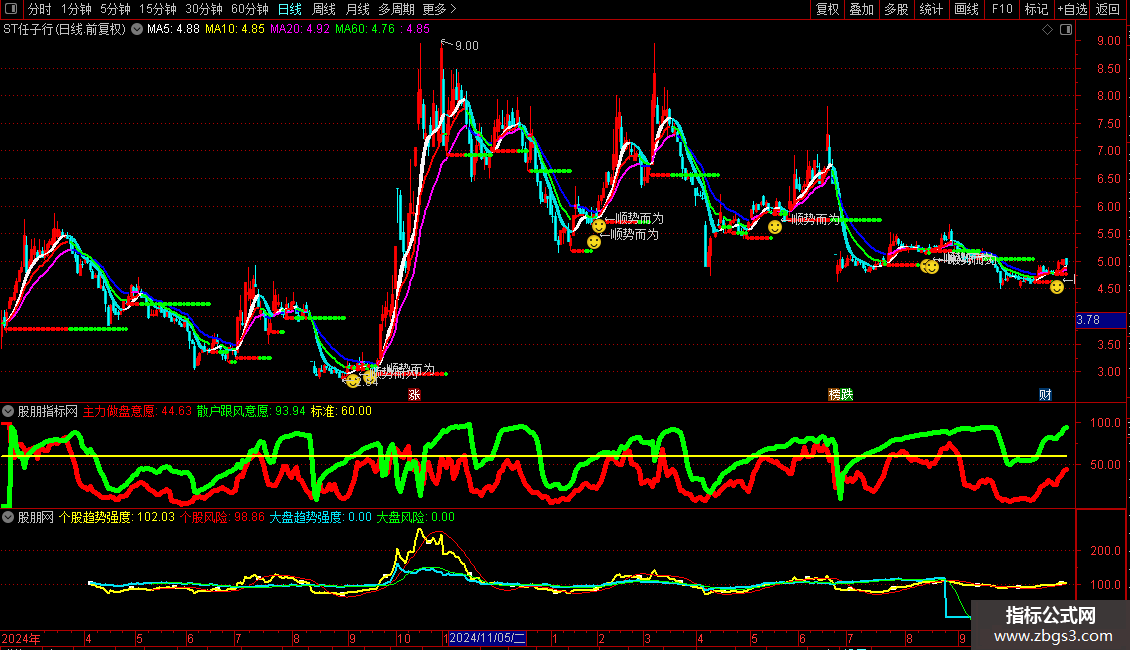Expand the 股朋网 bottom indicator dropdown
The image size is (1130, 650).
(x=9, y=518)
